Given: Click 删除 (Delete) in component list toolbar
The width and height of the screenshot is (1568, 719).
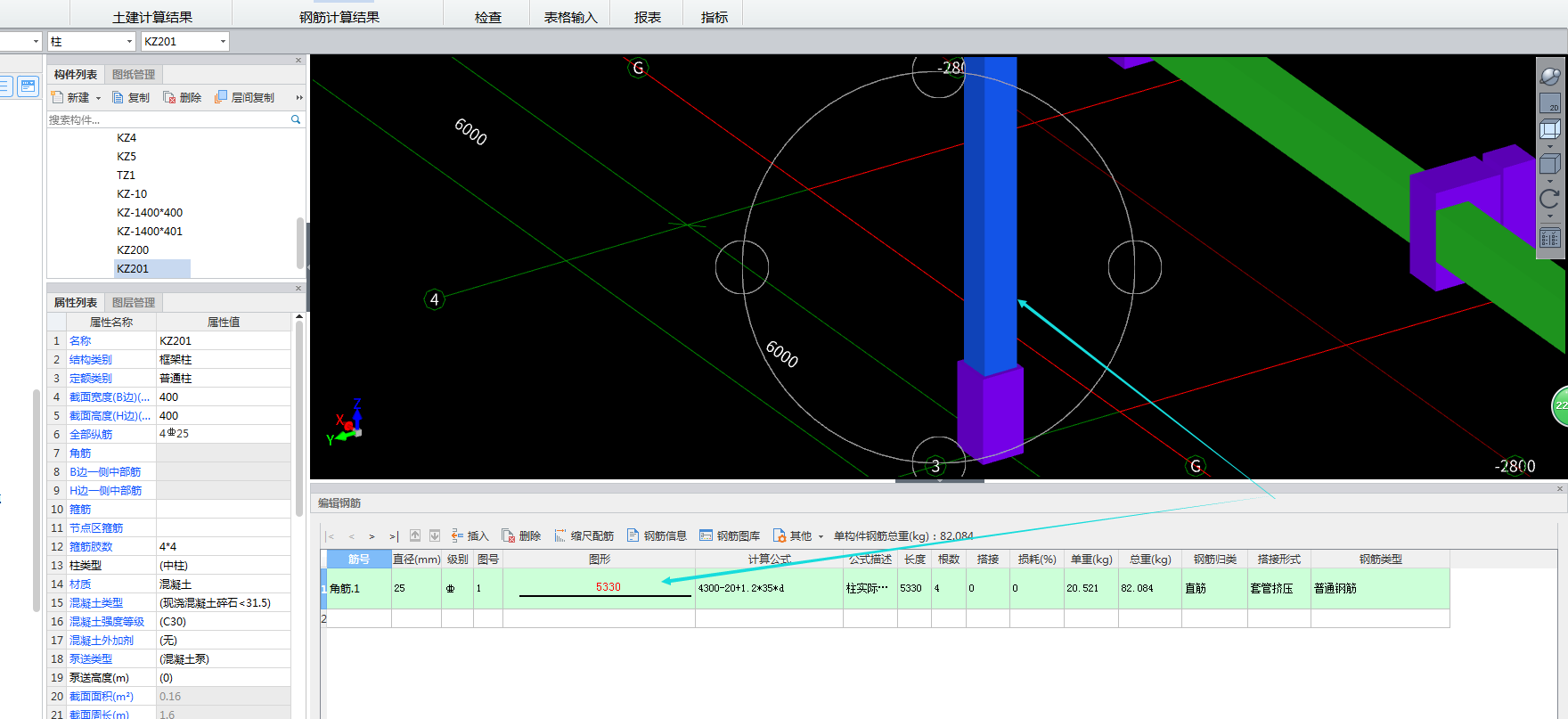Looking at the screenshot, I should point(183,97).
